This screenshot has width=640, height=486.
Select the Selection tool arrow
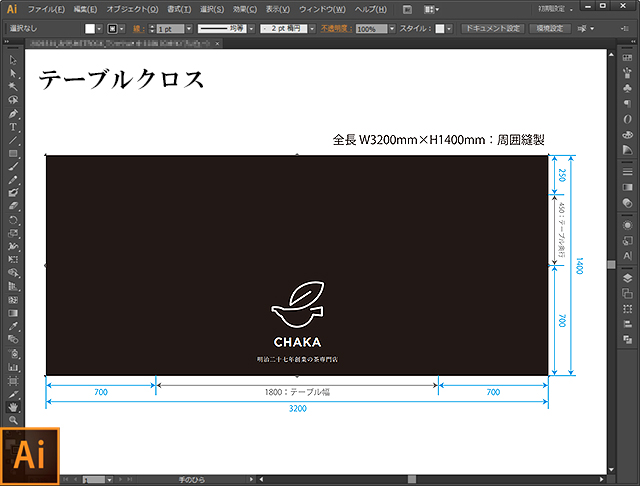(13, 61)
